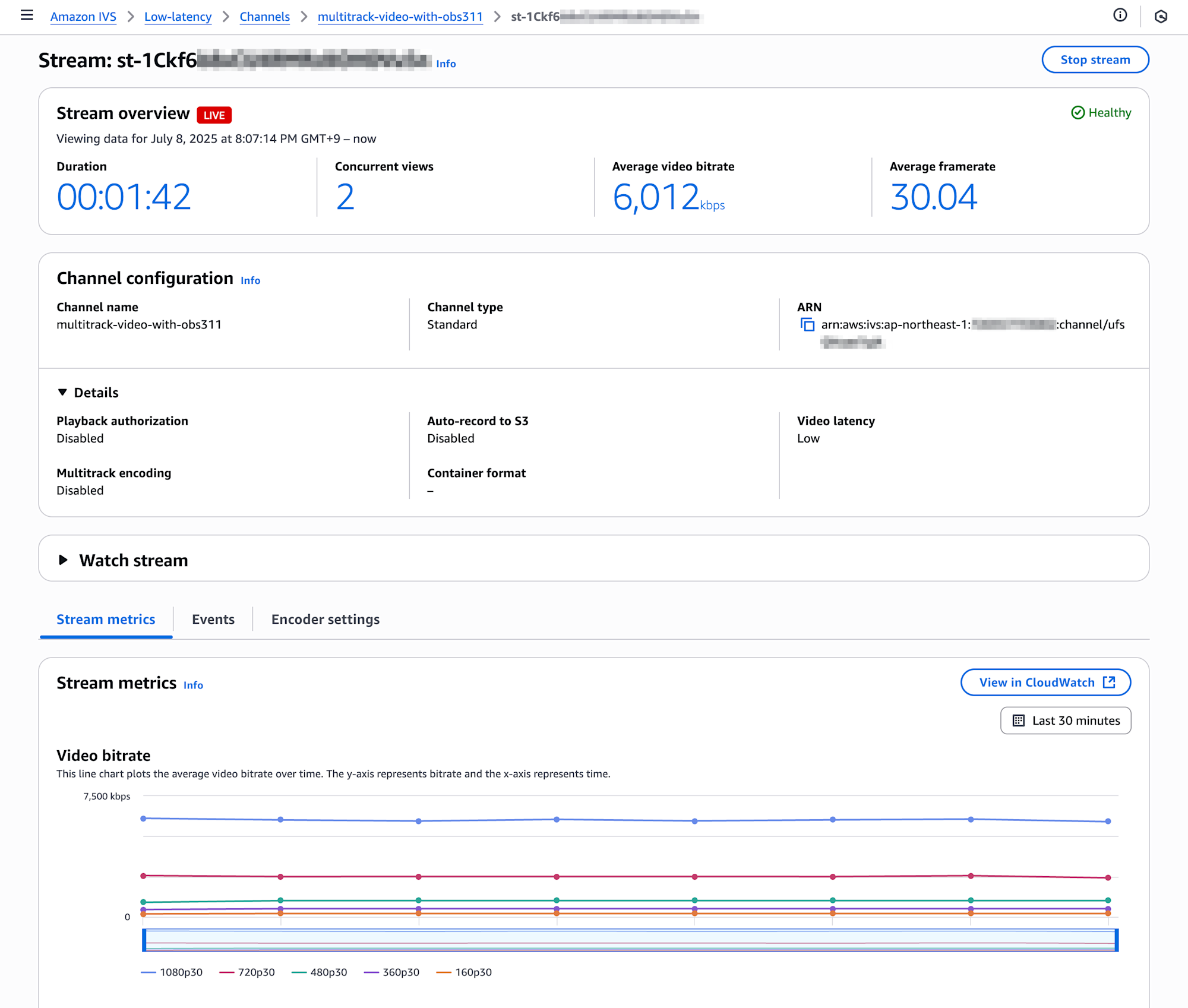This screenshot has width=1188, height=1008.
Task: Open the hamburger navigation menu
Action: click(x=27, y=15)
